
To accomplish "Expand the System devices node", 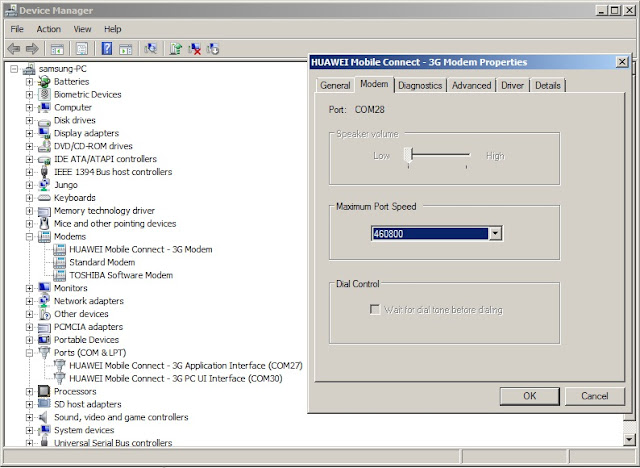I will [29, 430].
